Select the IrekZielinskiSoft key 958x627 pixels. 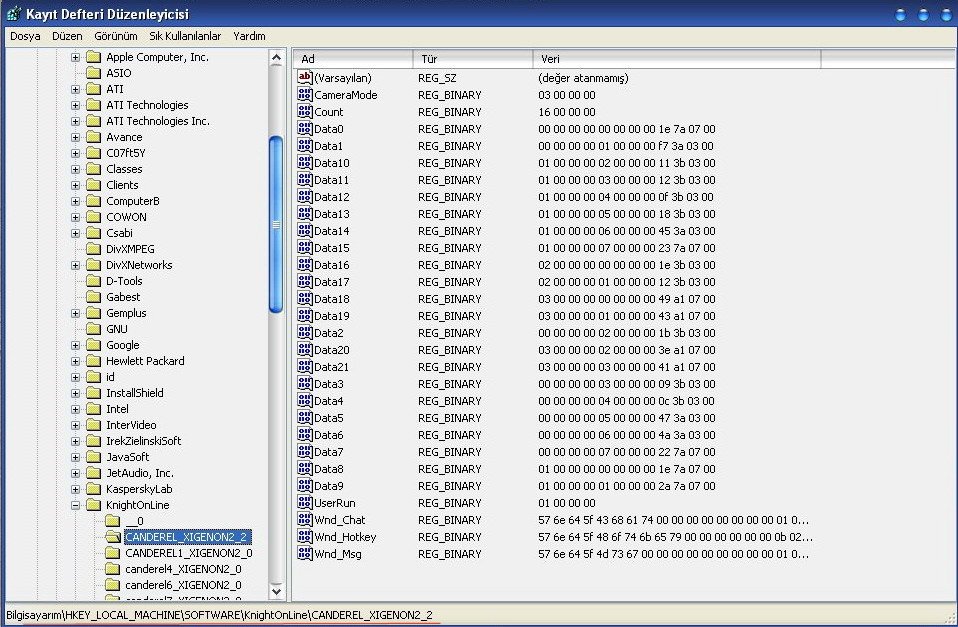pyautogui.click(x=144, y=441)
